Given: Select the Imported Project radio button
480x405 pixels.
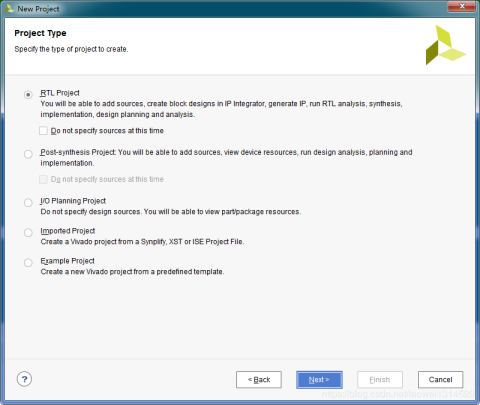Looking at the screenshot, I should click(28, 232).
